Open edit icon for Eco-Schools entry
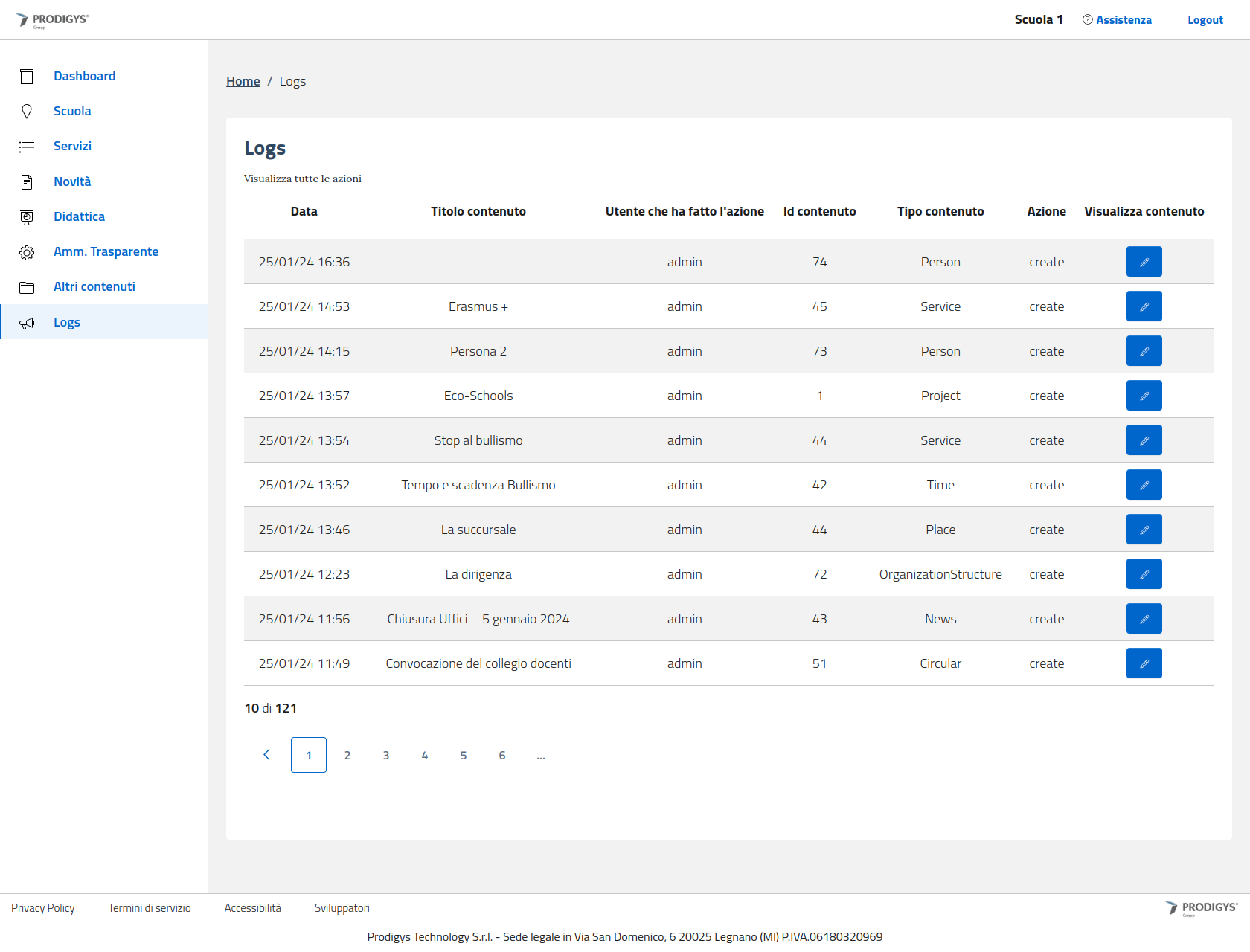1250x952 pixels. click(1144, 396)
